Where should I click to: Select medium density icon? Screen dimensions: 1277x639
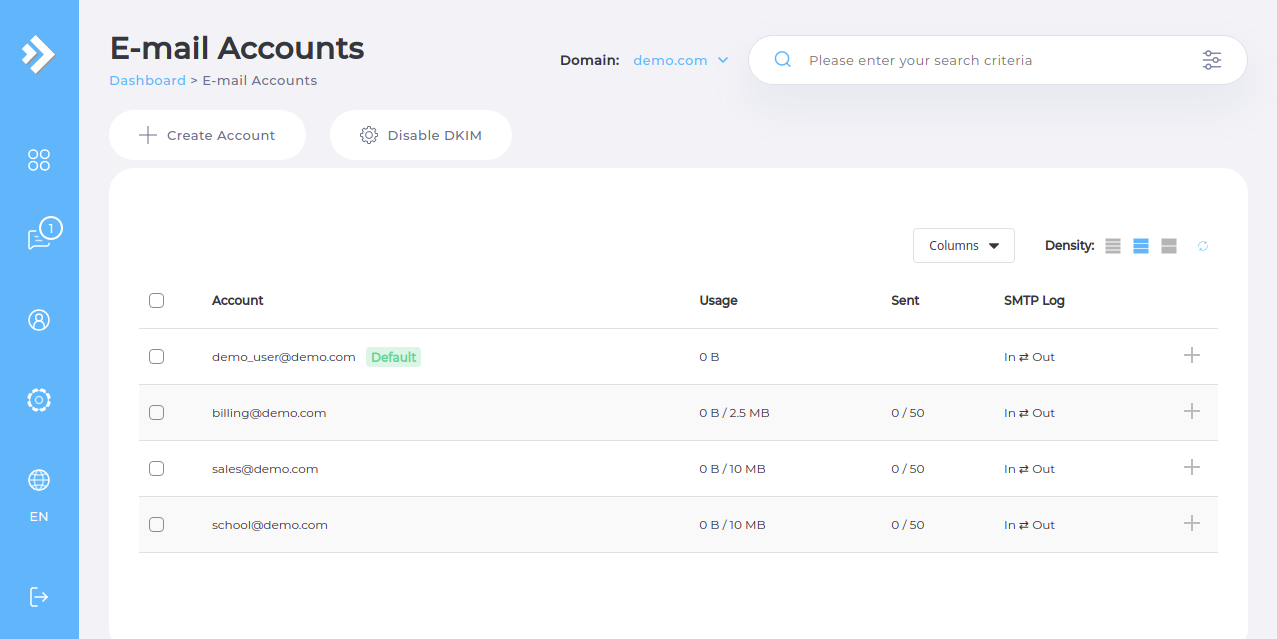pyautogui.click(x=1141, y=246)
